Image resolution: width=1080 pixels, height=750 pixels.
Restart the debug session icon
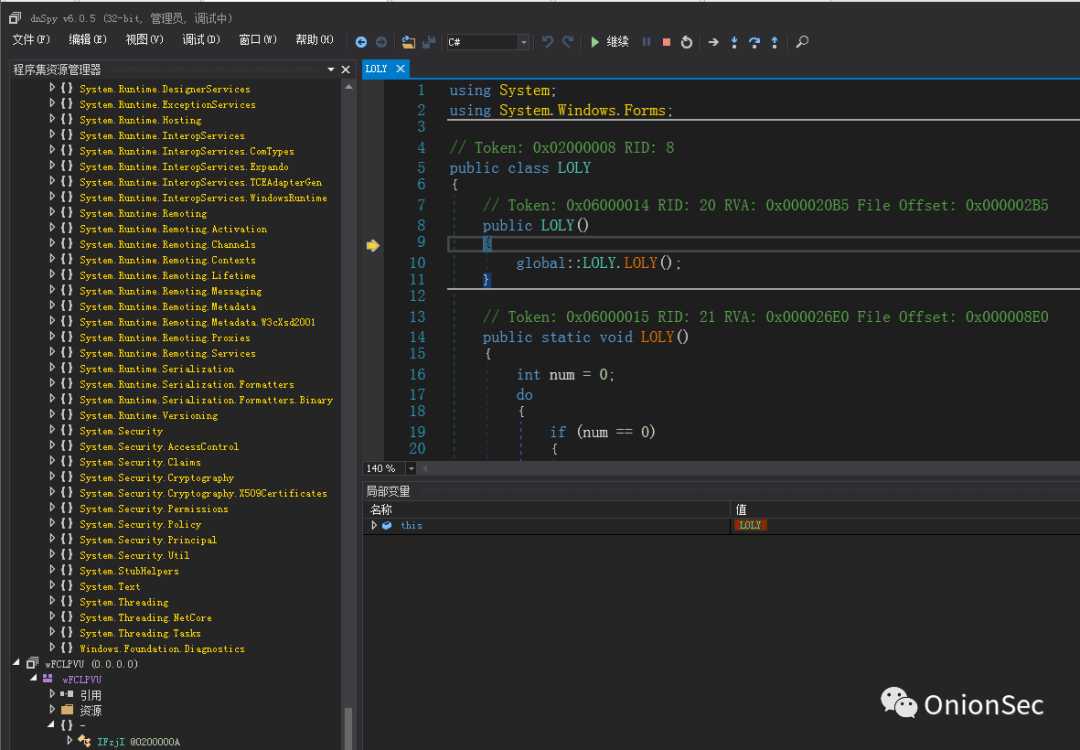[x=686, y=42]
